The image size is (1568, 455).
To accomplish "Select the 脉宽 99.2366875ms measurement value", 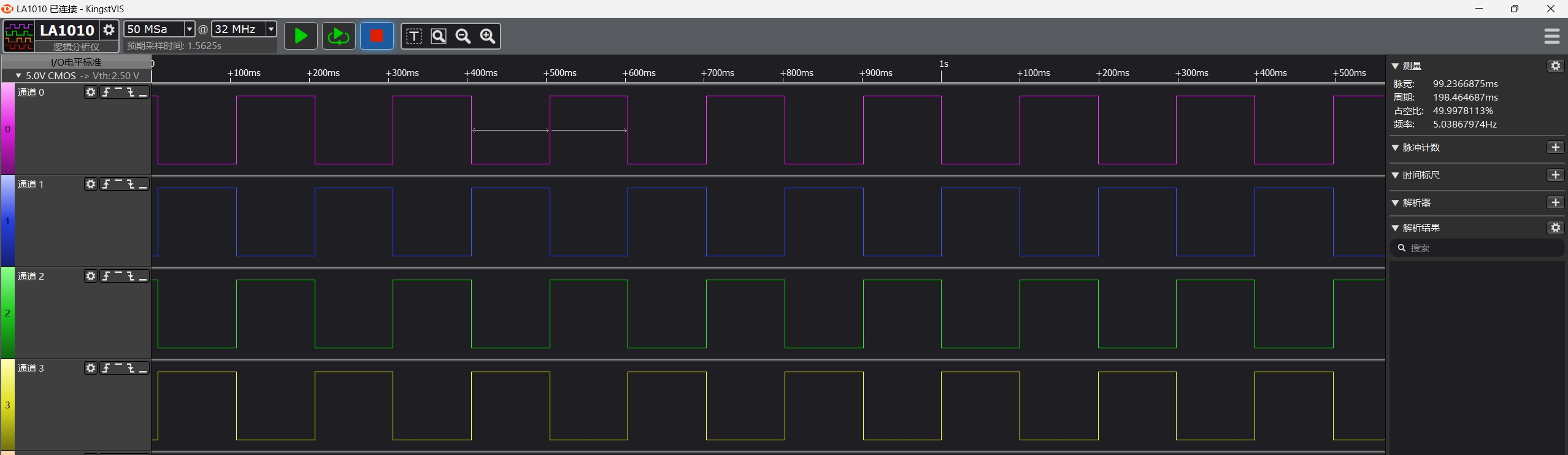I will point(1466,83).
